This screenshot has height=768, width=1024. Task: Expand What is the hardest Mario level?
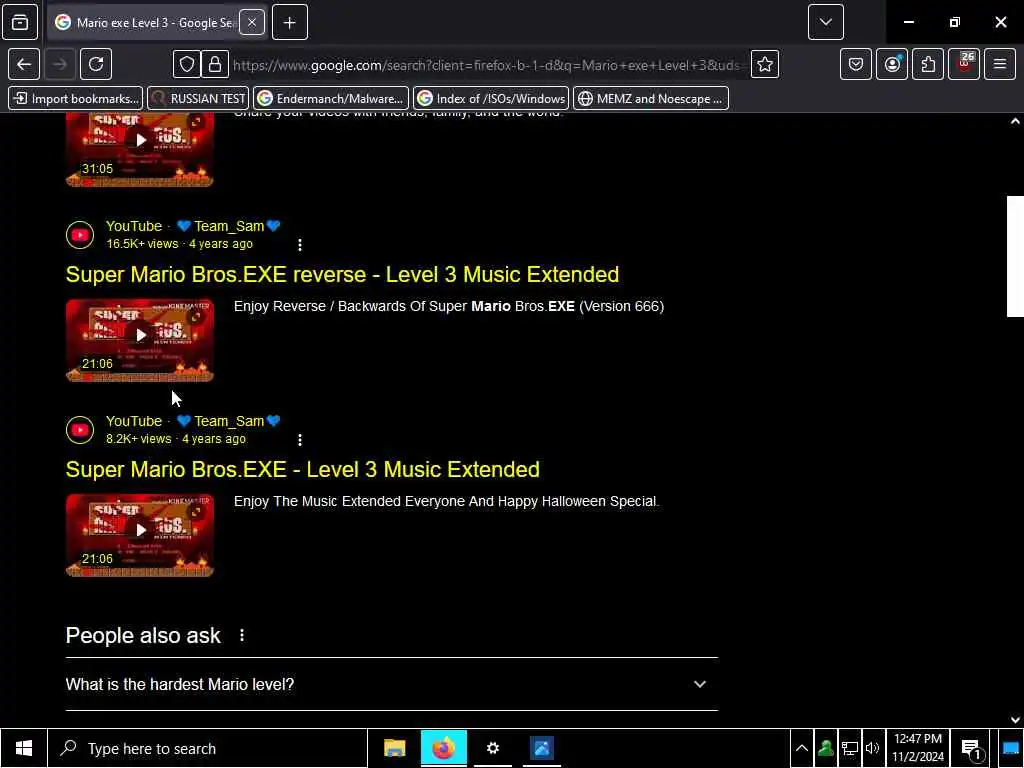392,684
